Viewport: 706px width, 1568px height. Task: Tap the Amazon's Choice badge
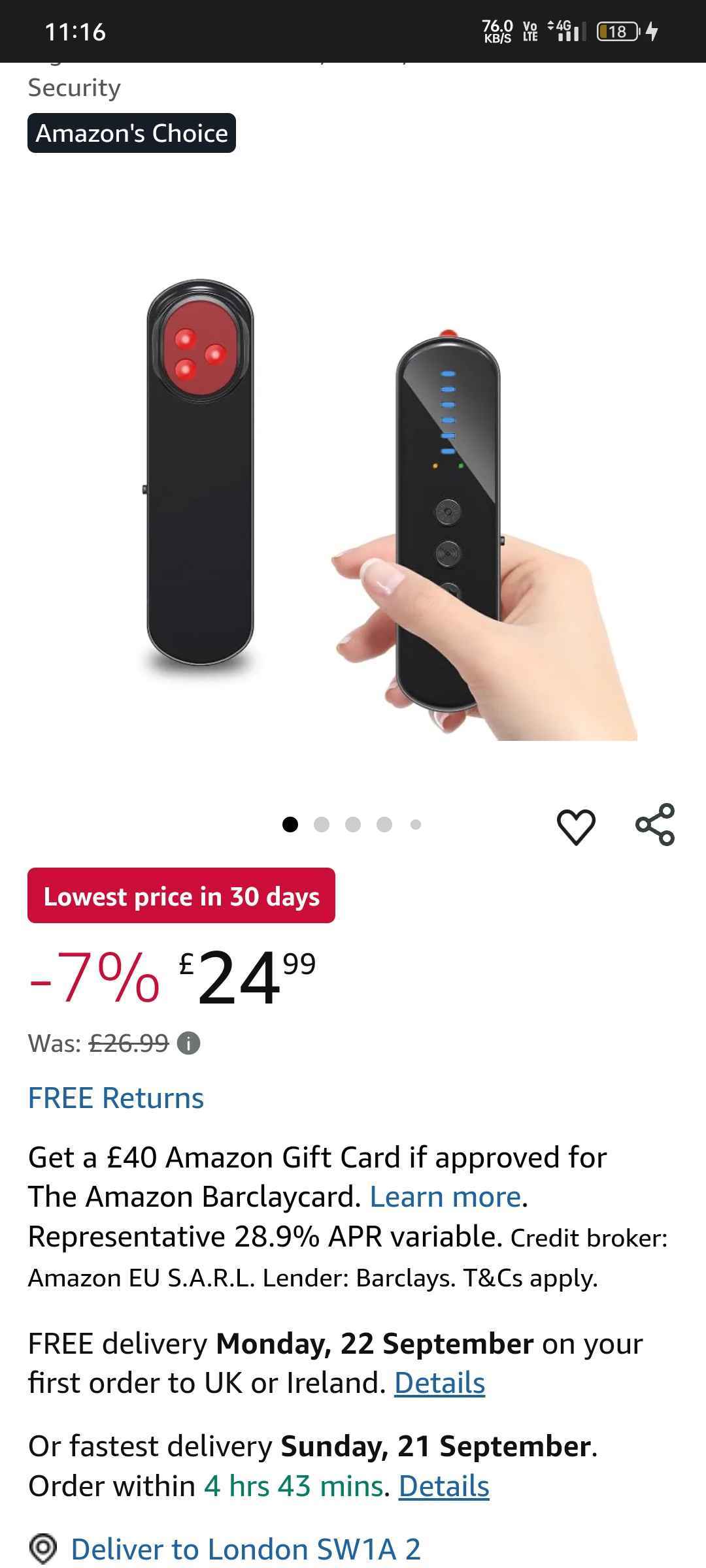coord(131,133)
